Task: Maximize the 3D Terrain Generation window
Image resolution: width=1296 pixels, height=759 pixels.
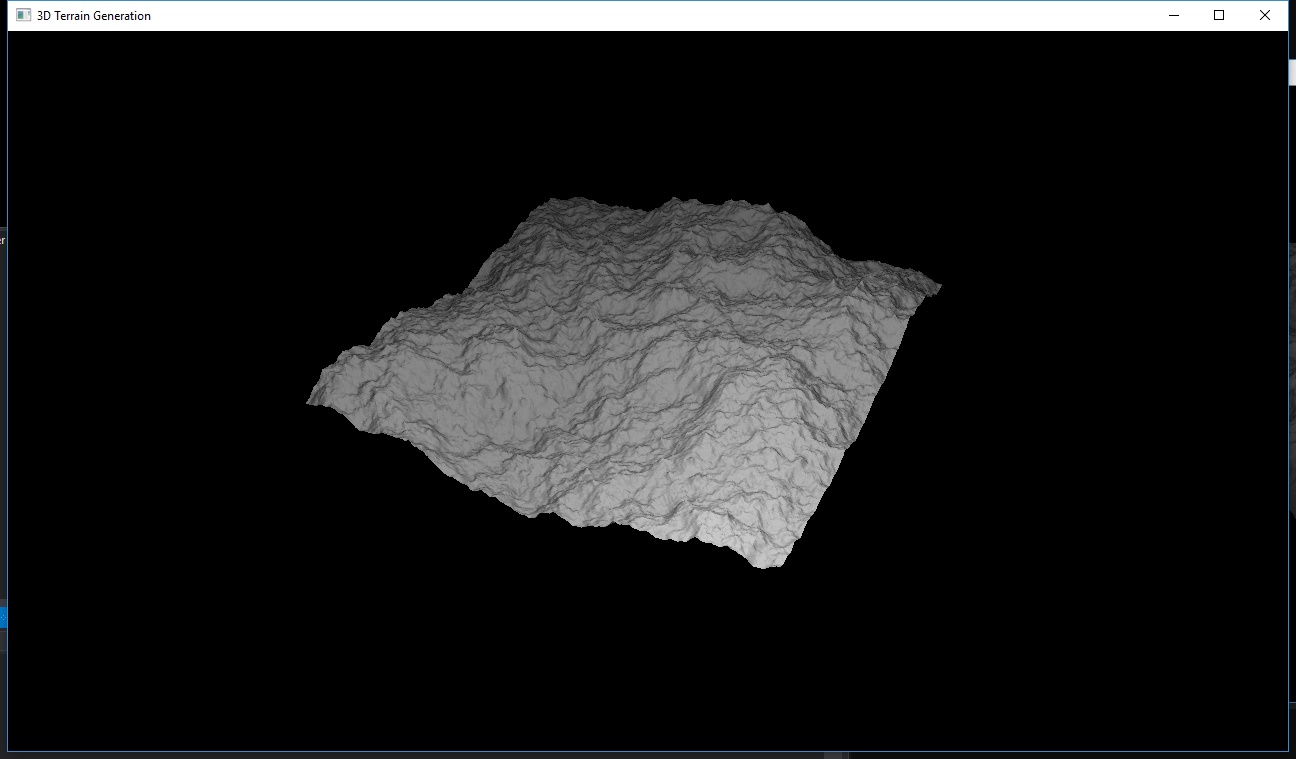Action: (1219, 16)
